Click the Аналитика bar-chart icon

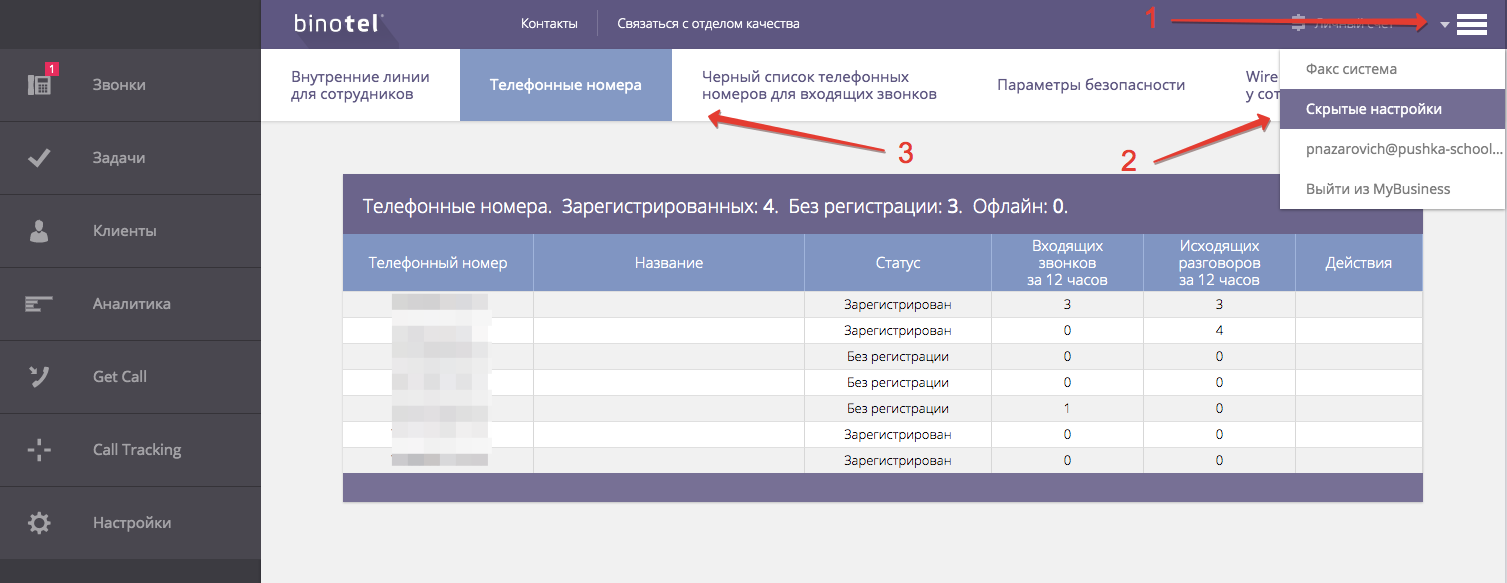40,303
